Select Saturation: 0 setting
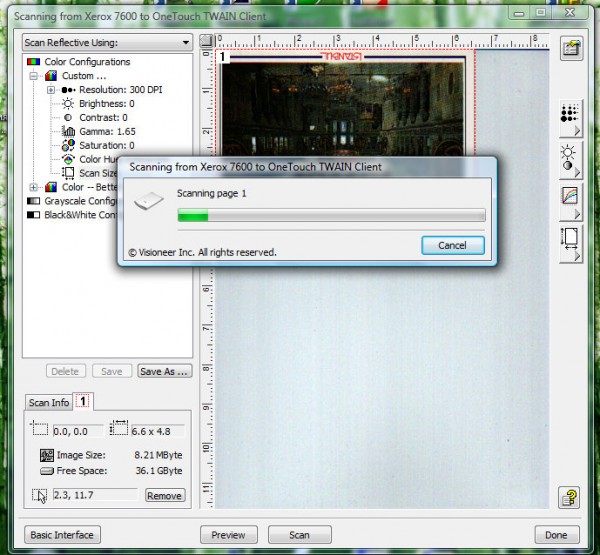Screen dimensions: 600x555 click(107, 145)
